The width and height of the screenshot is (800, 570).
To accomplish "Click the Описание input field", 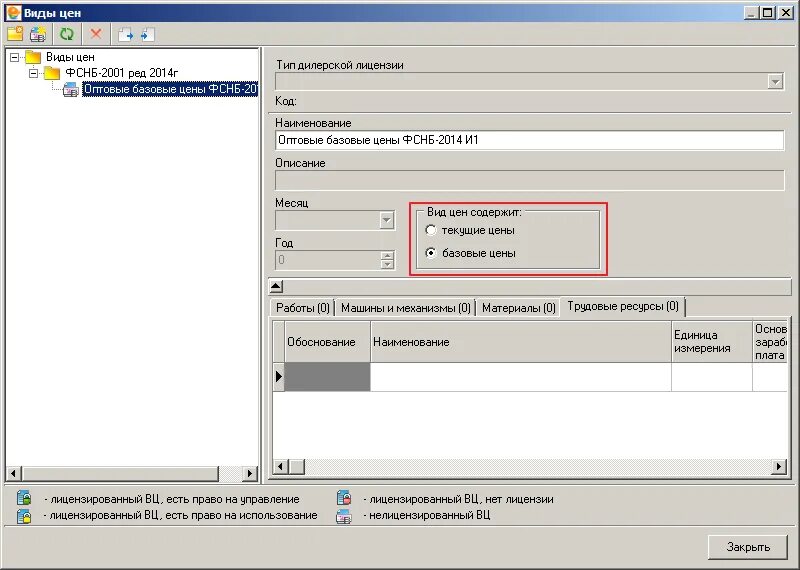I will pyautogui.click(x=529, y=180).
